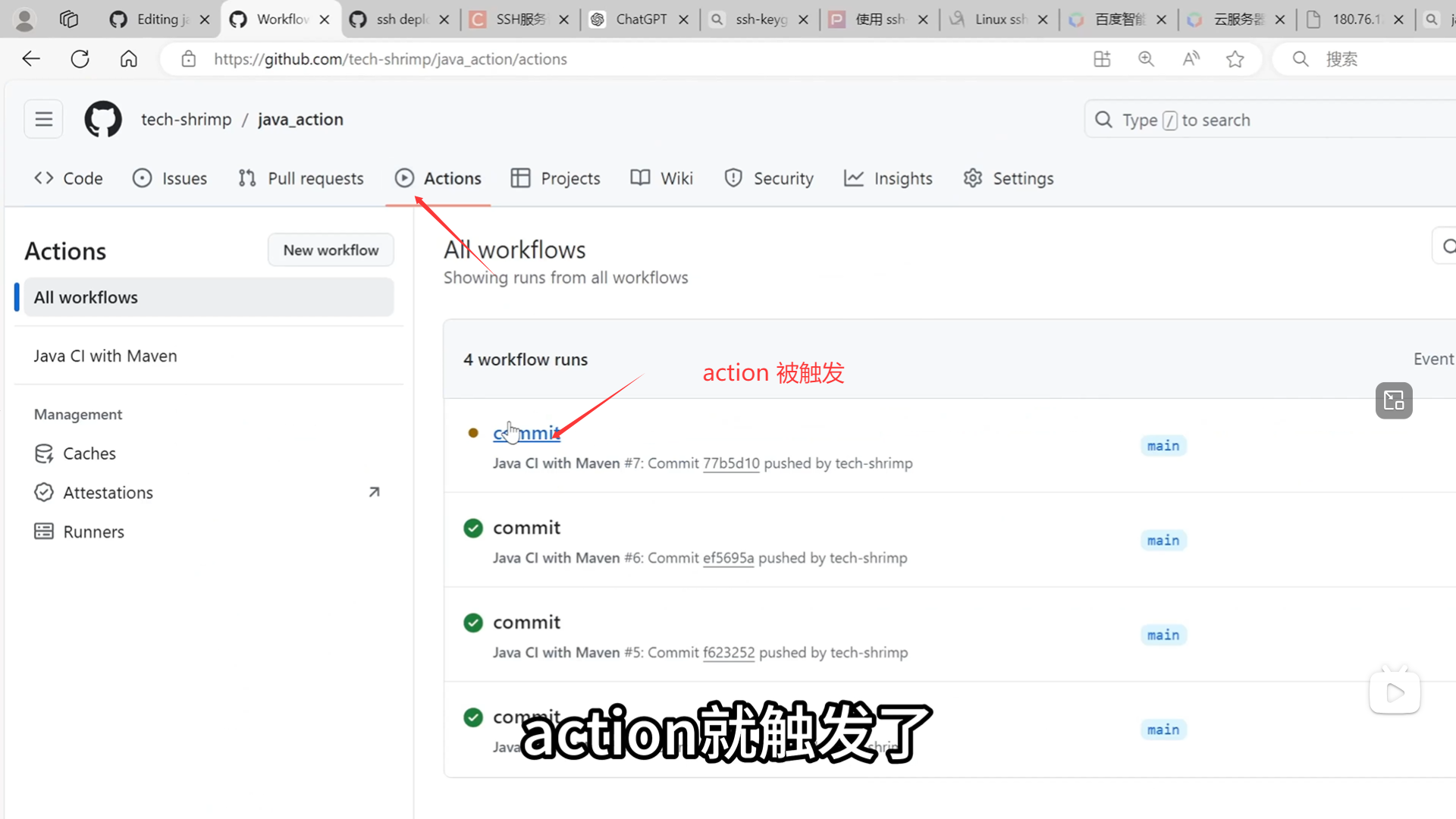Open commit hash 77b5d10 link
The width and height of the screenshot is (1456, 819).
coord(730,463)
